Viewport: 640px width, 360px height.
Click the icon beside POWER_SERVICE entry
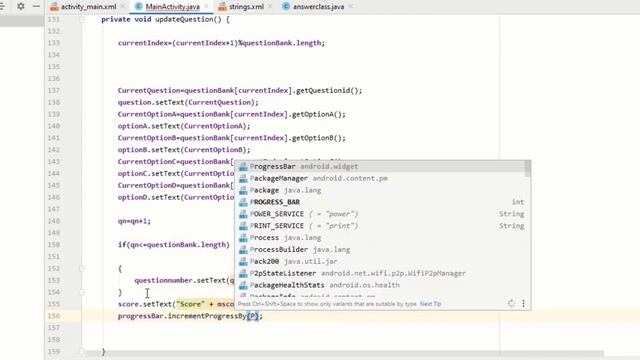(x=243, y=214)
